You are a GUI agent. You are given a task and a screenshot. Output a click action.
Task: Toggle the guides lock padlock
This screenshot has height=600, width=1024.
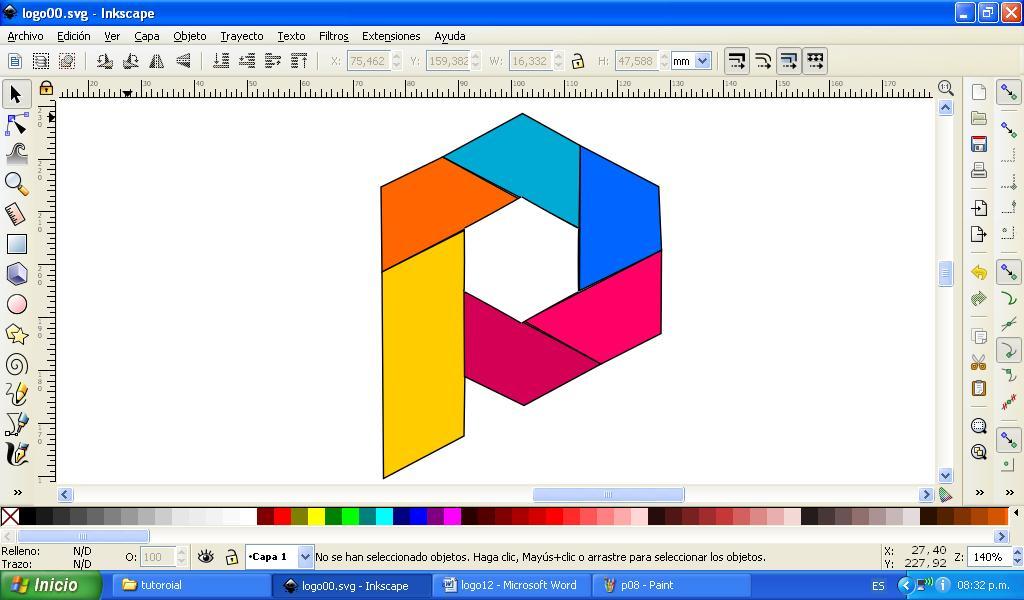click(46, 88)
